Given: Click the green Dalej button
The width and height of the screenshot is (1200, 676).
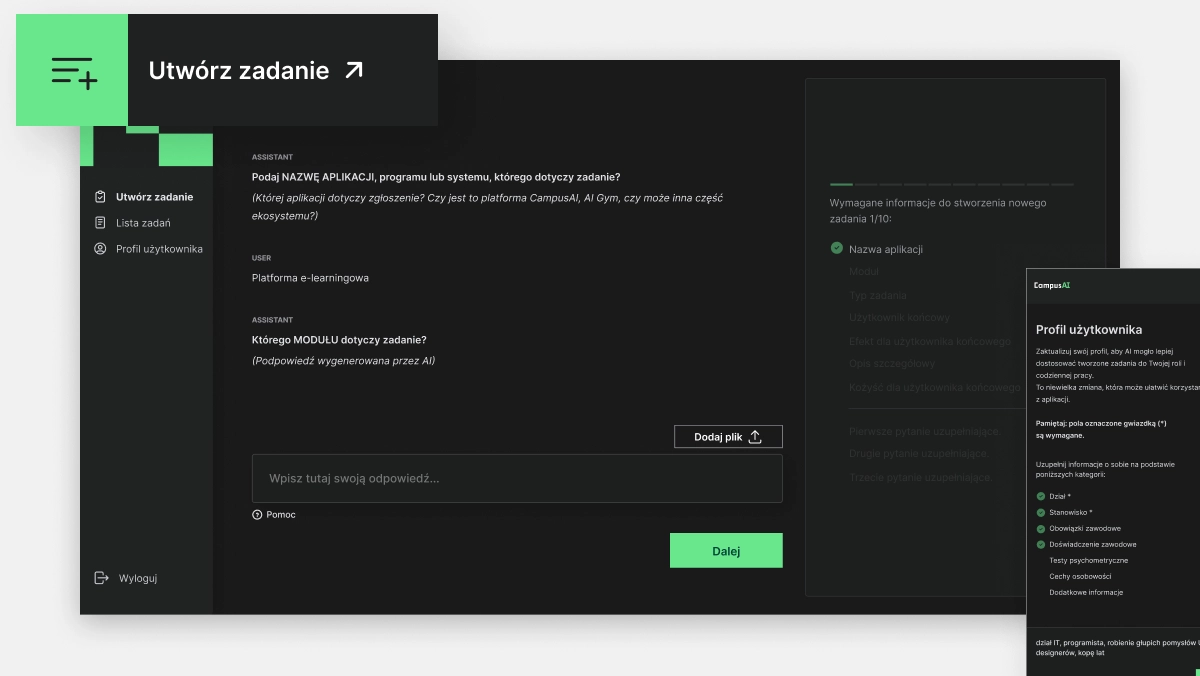Looking at the screenshot, I should (726, 551).
